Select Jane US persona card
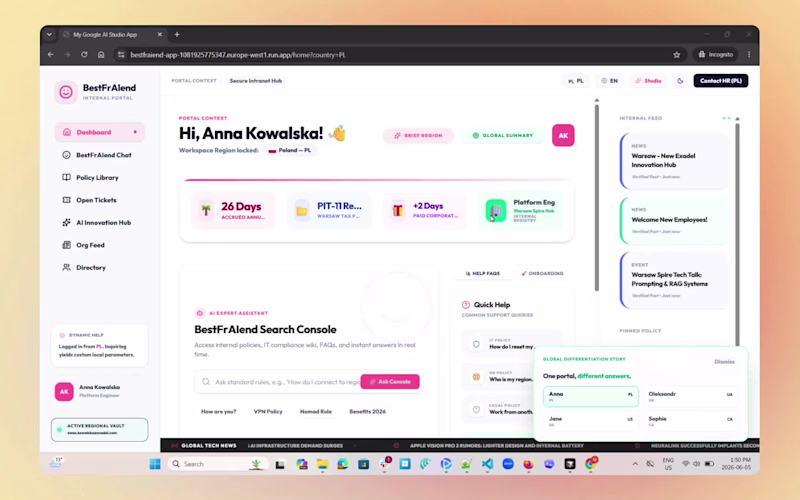The height and width of the screenshot is (500, 800). pyautogui.click(x=590, y=421)
